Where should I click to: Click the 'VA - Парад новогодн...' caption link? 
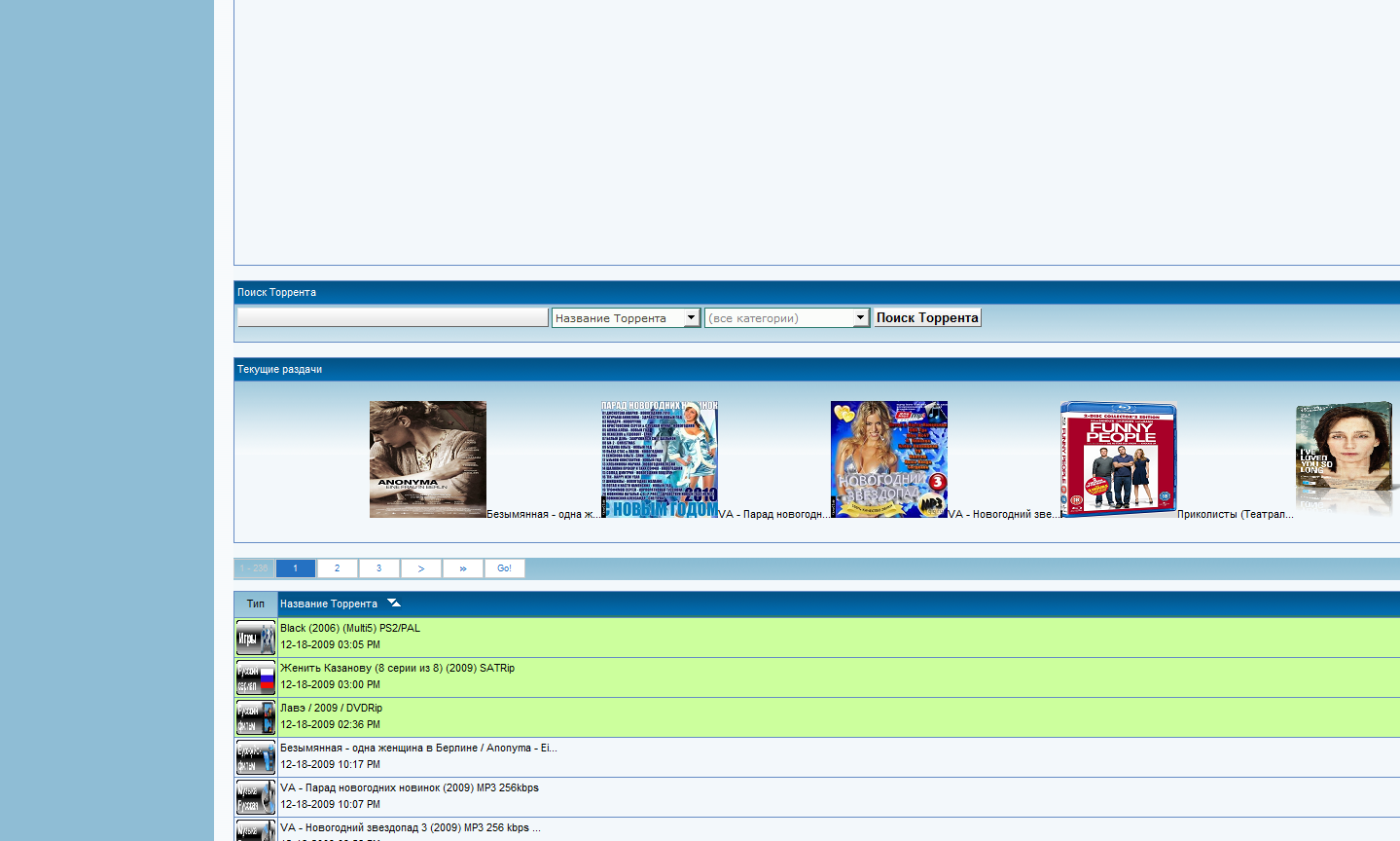pos(774,514)
